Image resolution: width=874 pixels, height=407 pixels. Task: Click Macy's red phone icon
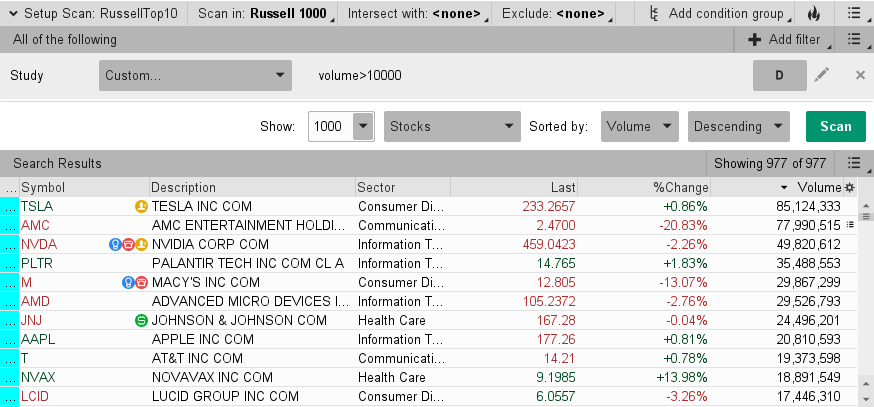pyautogui.click(x=141, y=283)
